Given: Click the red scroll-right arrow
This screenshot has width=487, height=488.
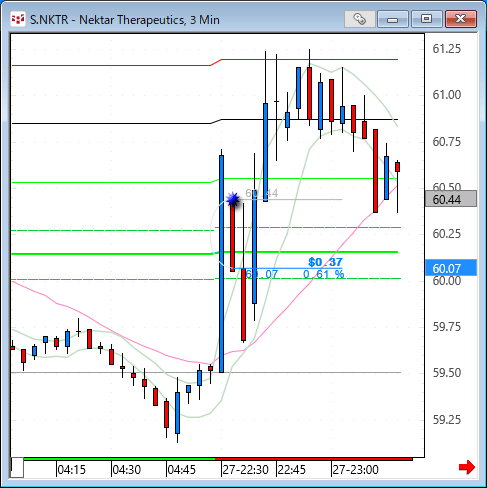Looking at the screenshot, I should click(467, 467).
